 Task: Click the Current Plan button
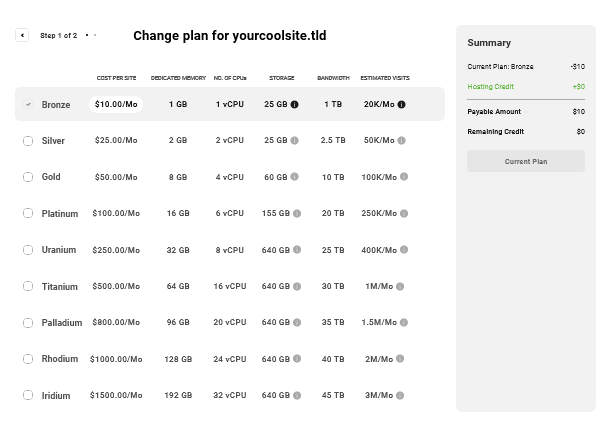coord(525,161)
